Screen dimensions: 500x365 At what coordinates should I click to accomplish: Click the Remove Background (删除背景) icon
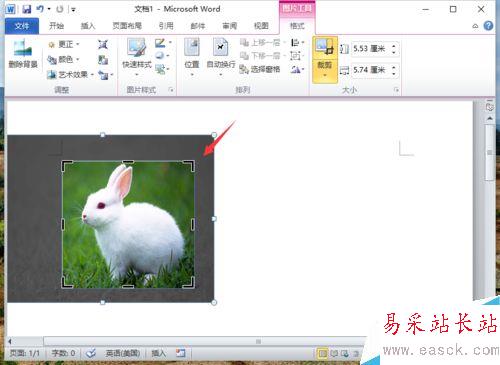(23, 53)
